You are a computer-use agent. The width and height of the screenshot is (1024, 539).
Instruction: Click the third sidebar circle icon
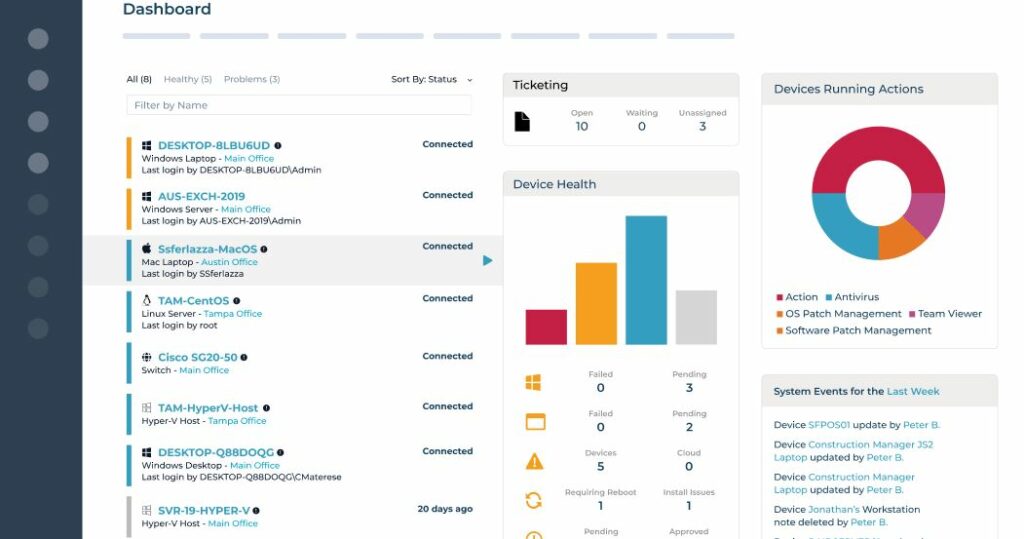click(x=38, y=122)
